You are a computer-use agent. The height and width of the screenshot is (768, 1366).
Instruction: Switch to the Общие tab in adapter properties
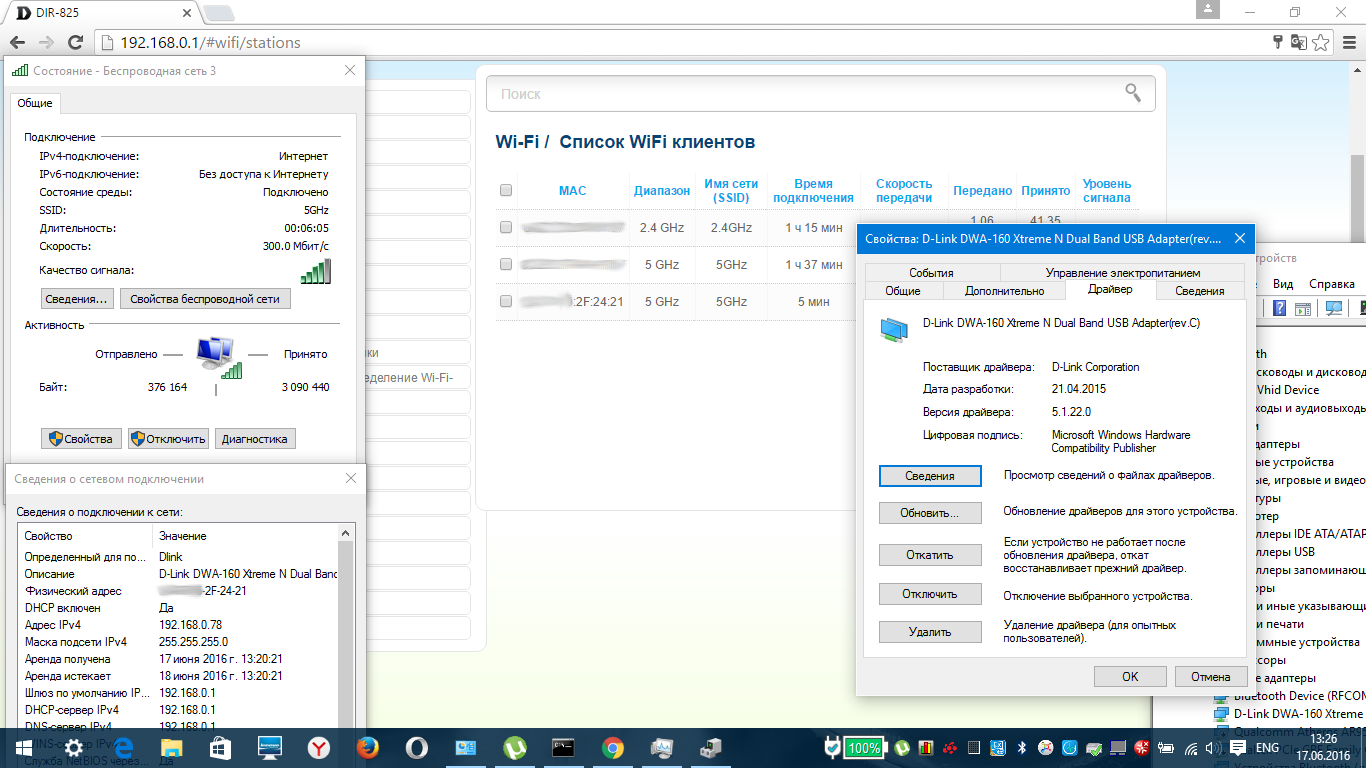point(903,291)
